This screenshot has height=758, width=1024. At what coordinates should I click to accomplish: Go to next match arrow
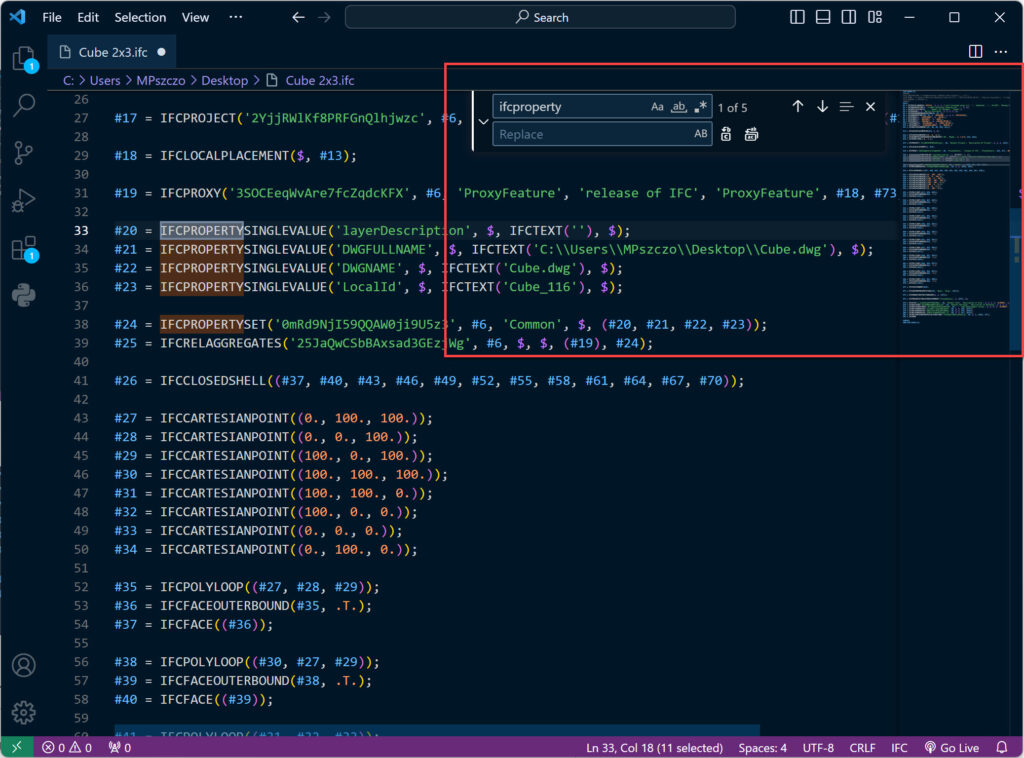[822, 106]
